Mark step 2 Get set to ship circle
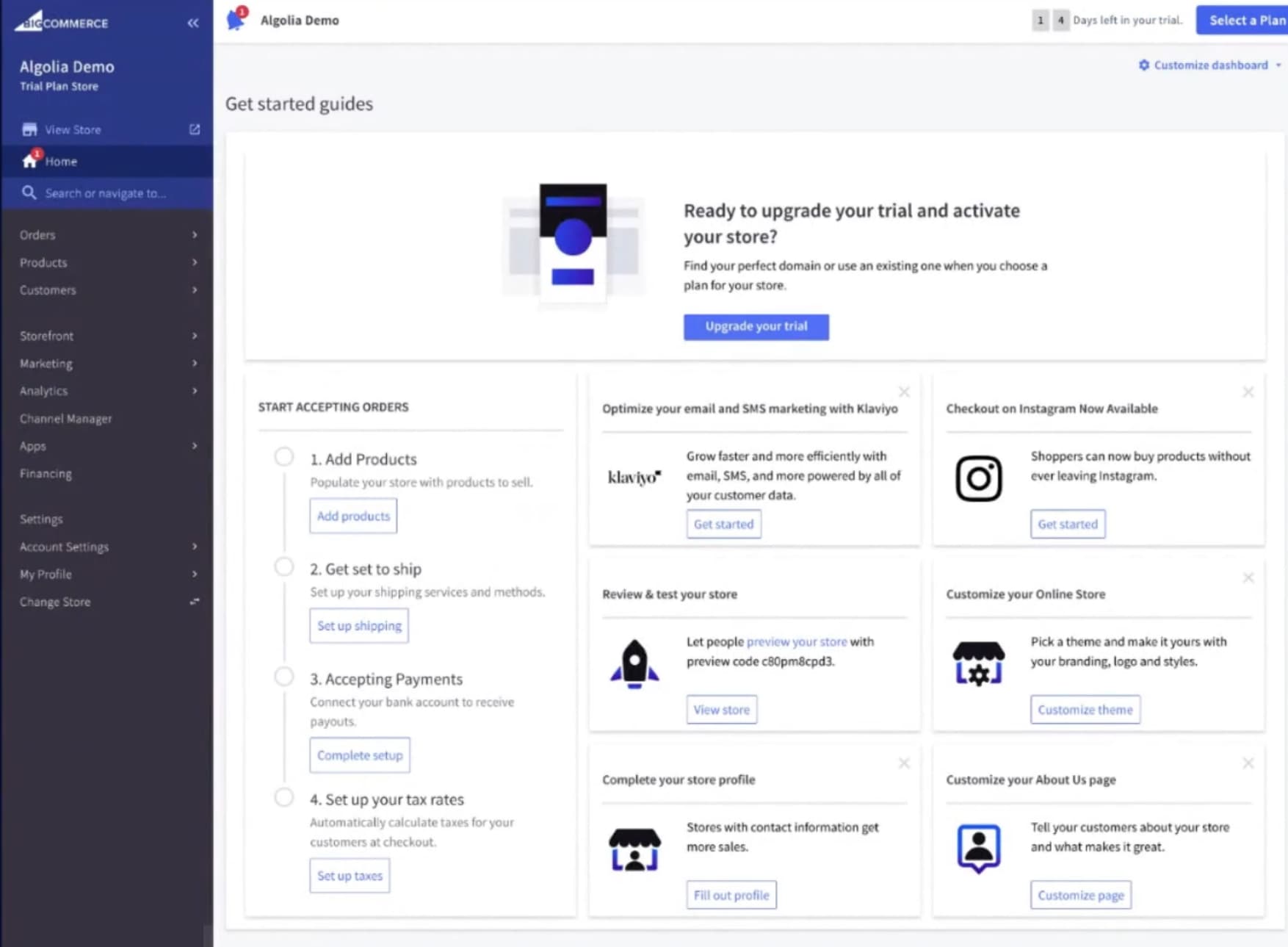This screenshot has height=947, width=1288. point(284,567)
